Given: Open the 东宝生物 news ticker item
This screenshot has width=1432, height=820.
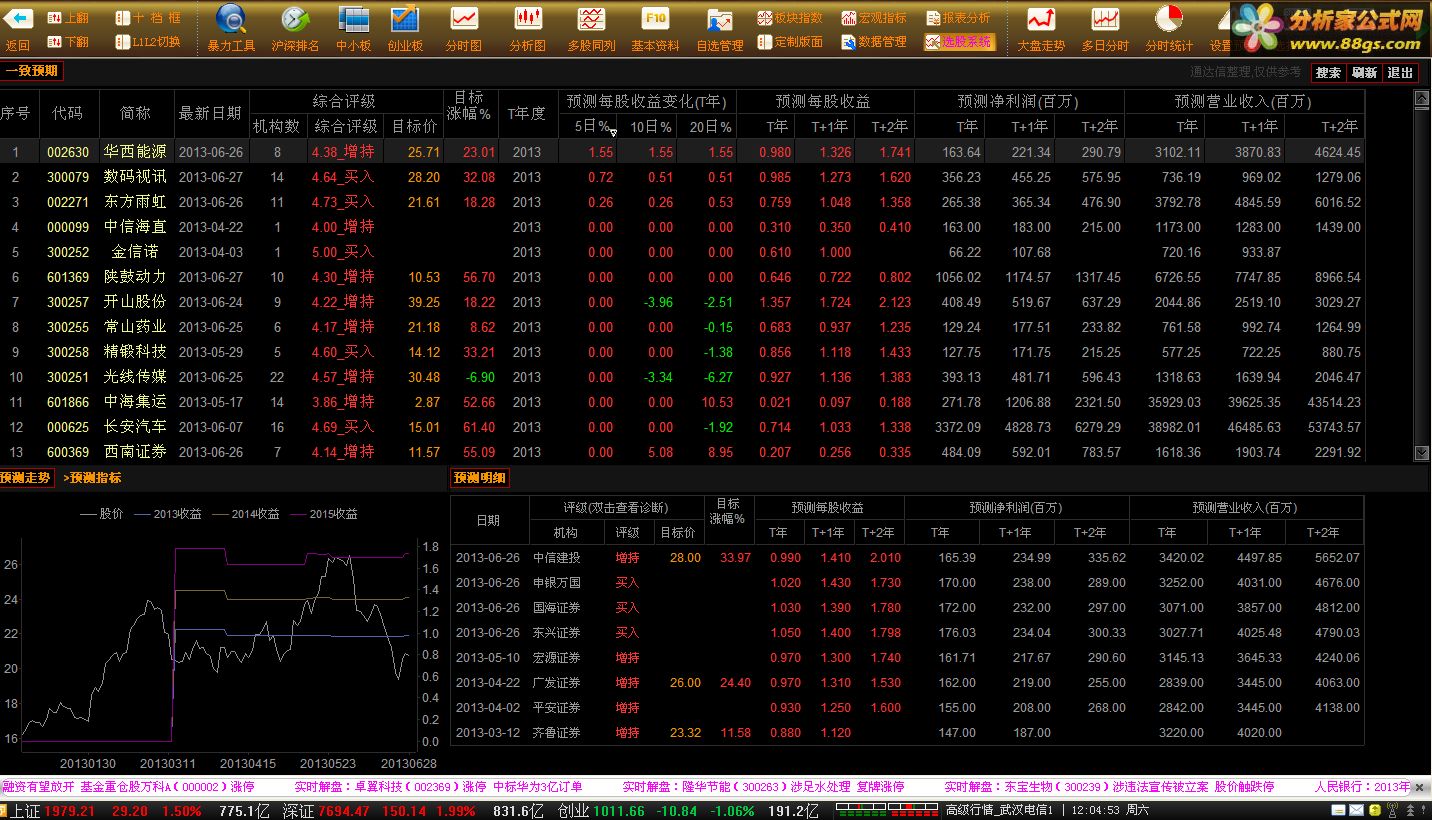Looking at the screenshot, I should click(1109, 787).
